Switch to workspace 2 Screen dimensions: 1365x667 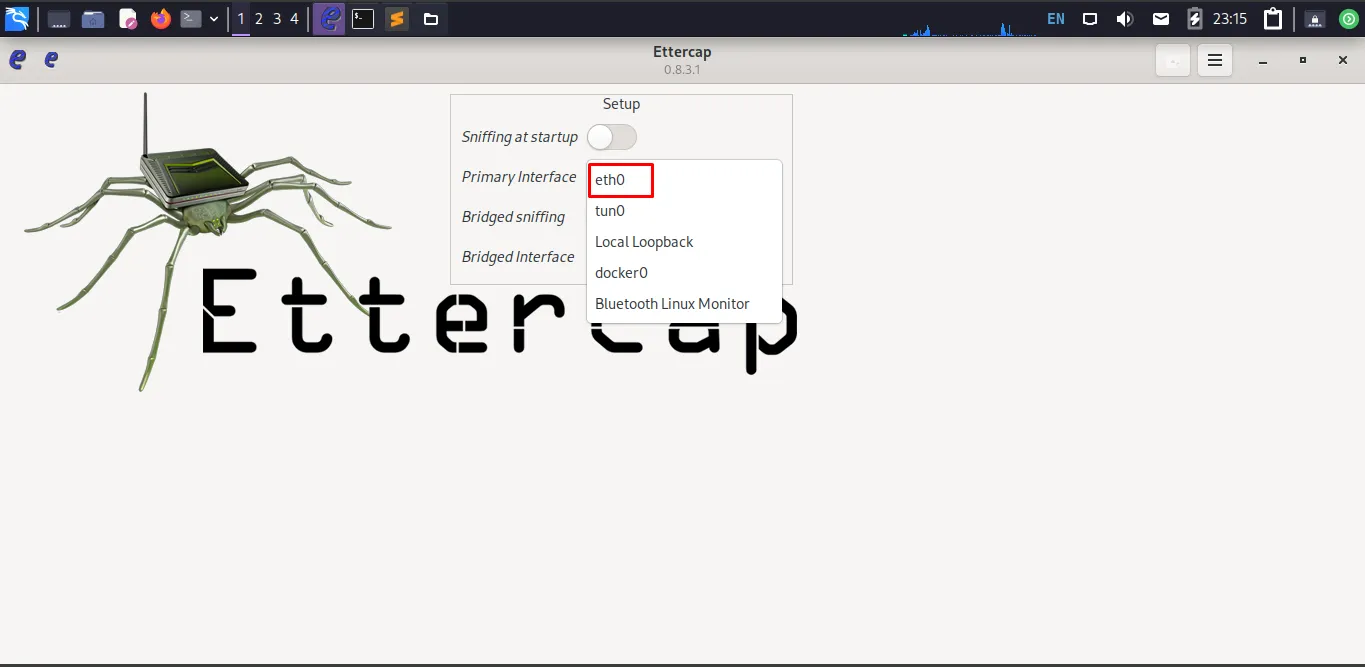256,18
